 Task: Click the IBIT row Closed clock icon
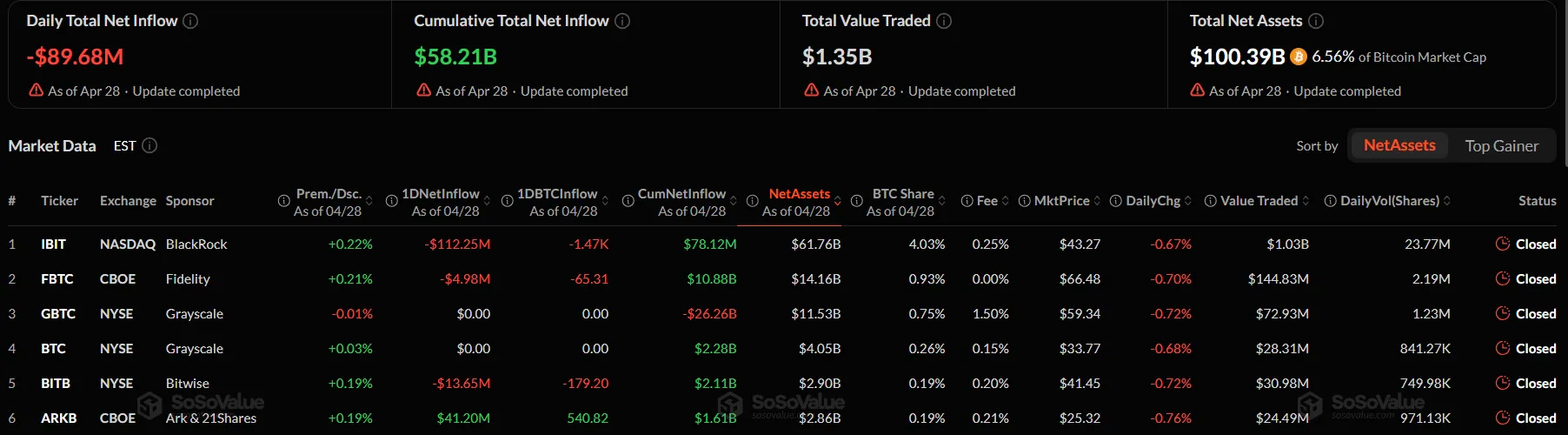[1502, 244]
